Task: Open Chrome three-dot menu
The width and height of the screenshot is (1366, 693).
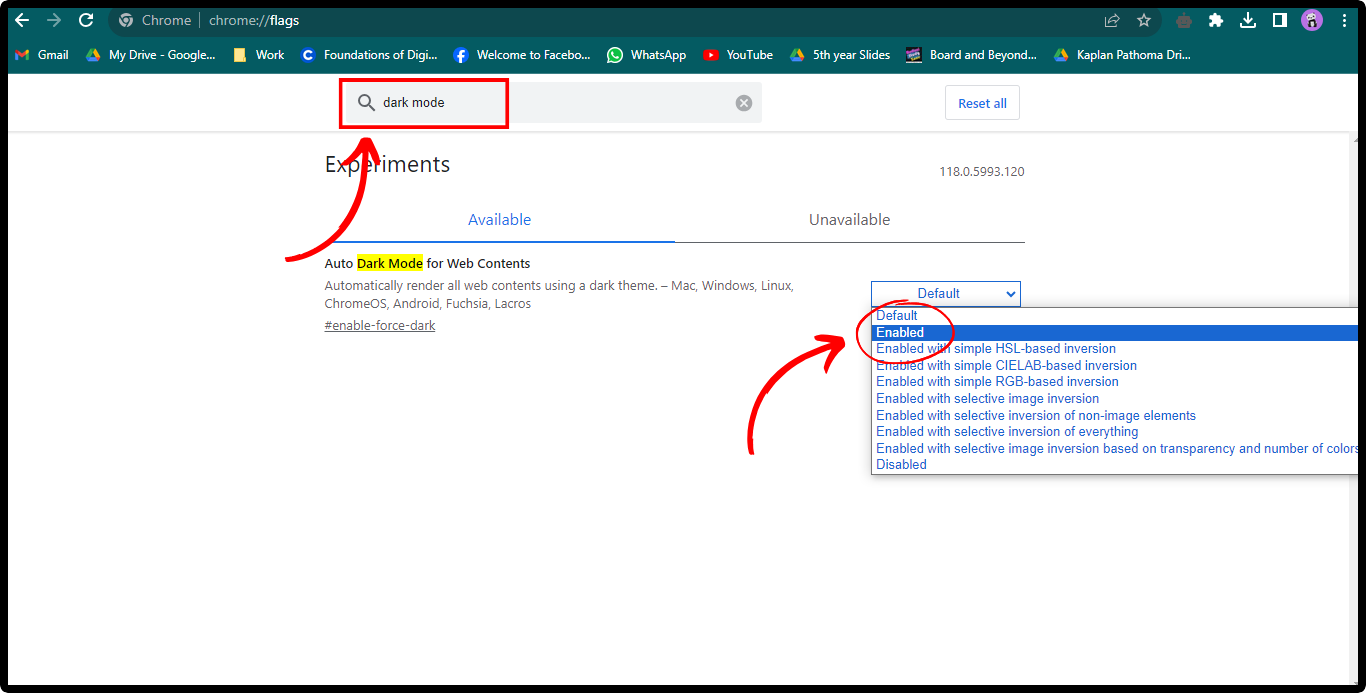Action: [x=1344, y=20]
